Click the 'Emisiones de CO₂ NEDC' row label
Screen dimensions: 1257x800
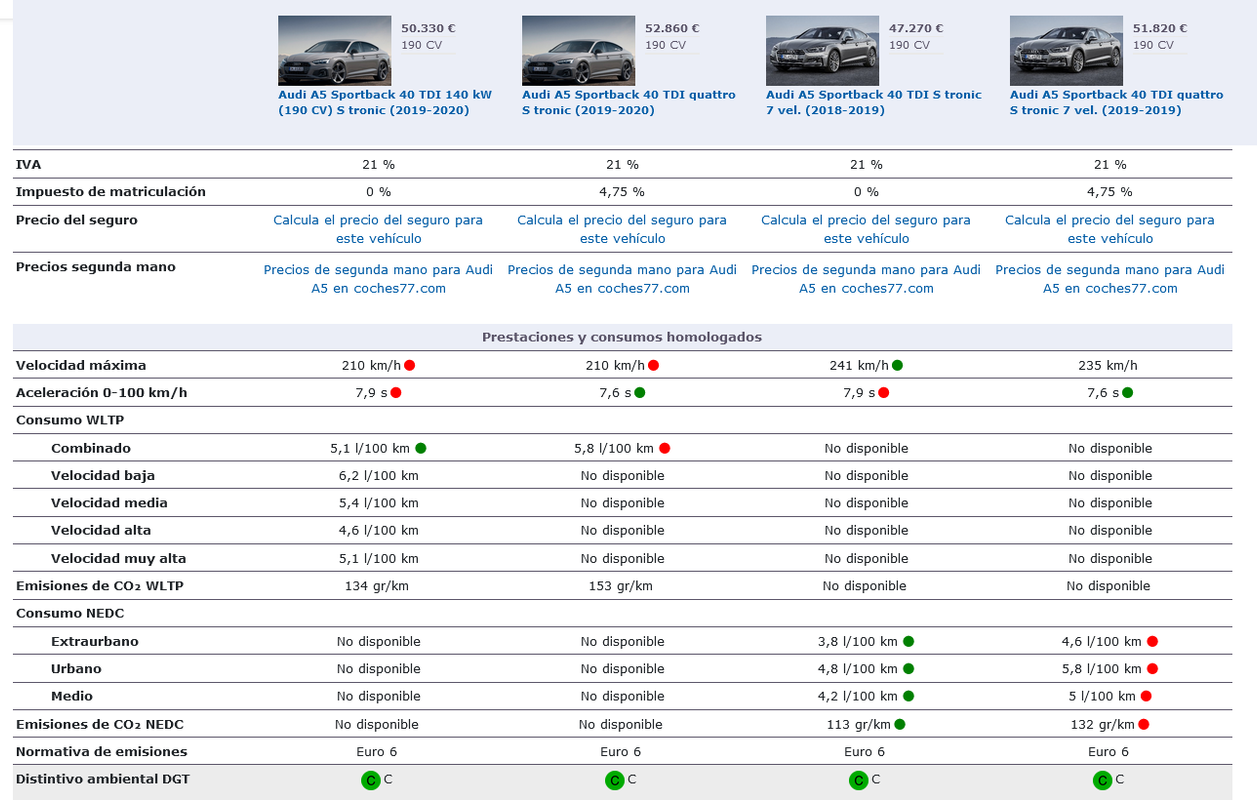100,724
